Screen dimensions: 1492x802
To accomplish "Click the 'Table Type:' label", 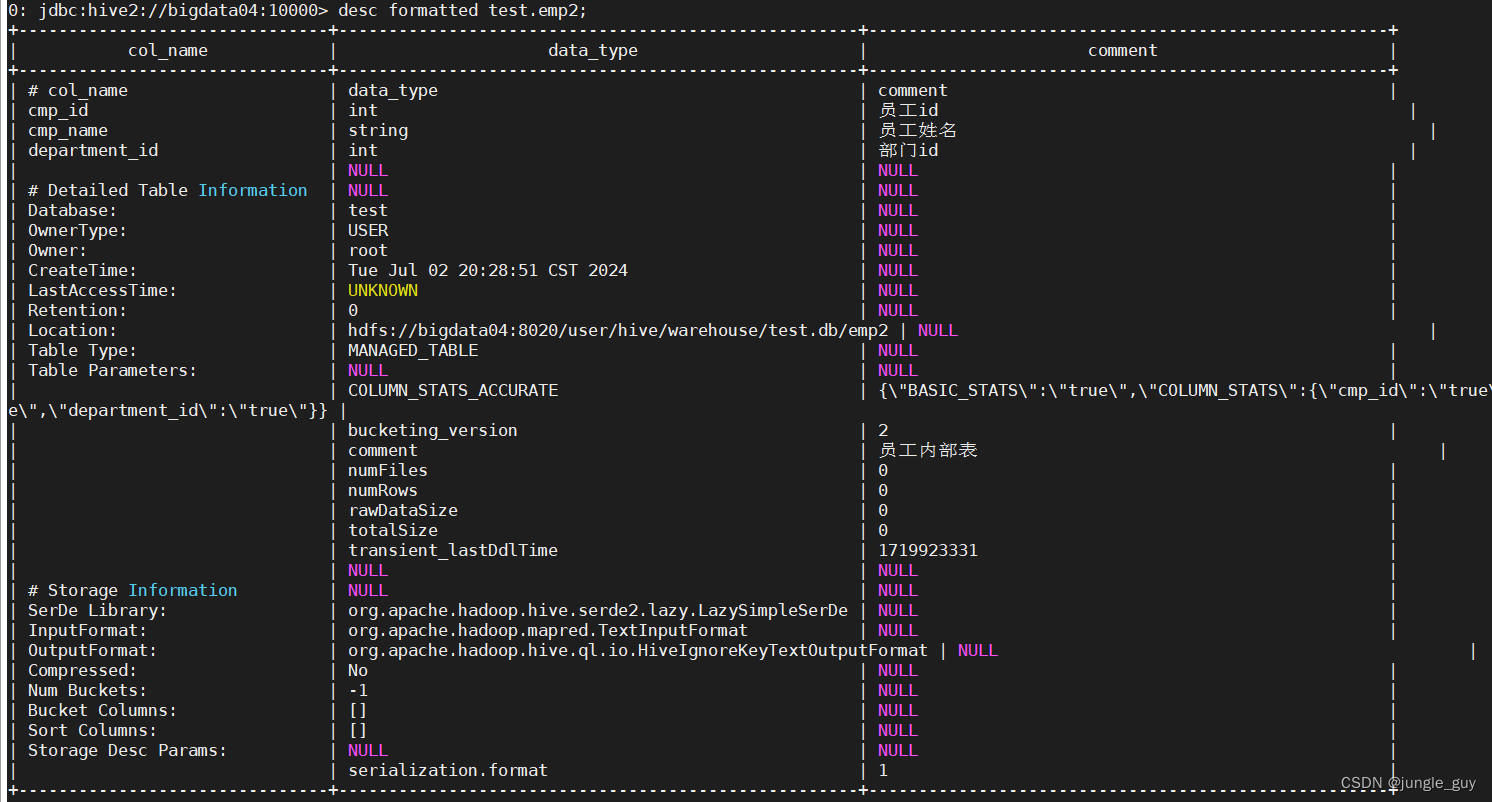I will [x=83, y=350].
